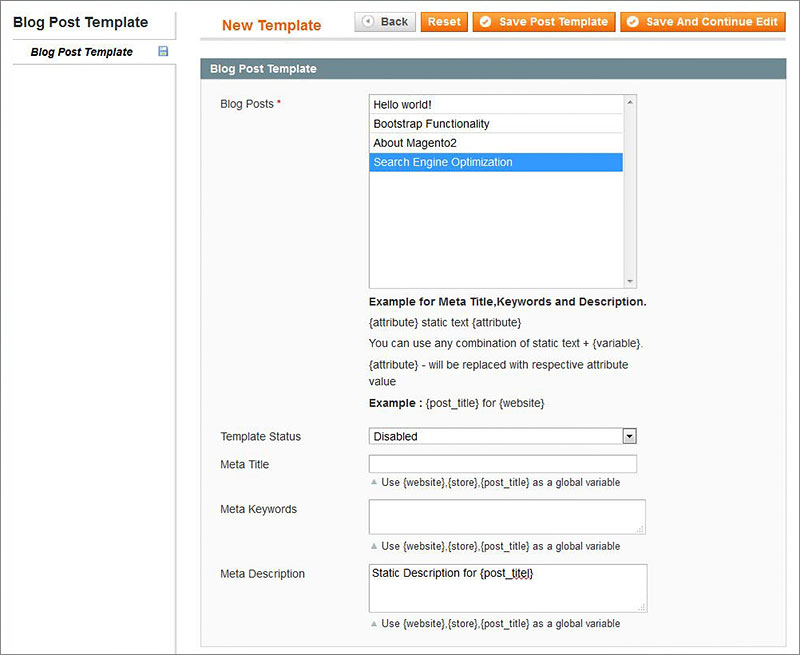Click the Back button arrow icon
800x655 pixels.
coord(367,21)
